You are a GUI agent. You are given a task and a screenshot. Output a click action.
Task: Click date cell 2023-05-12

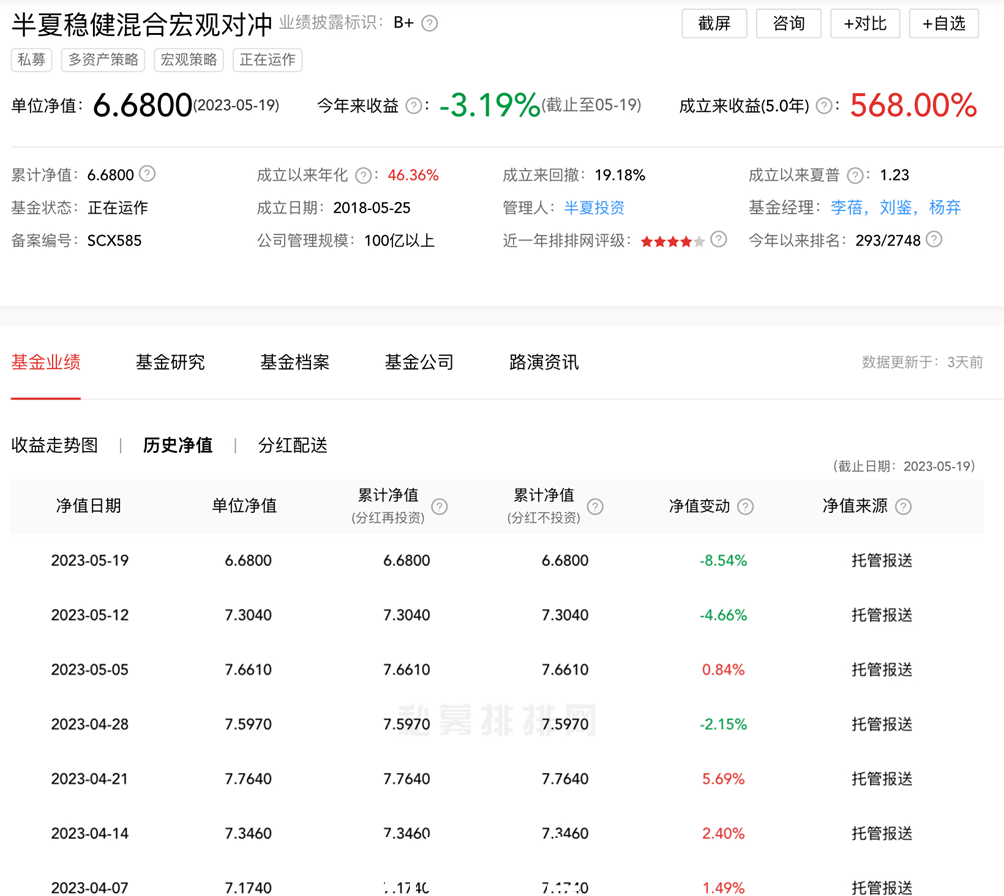(x=90, y=615)
